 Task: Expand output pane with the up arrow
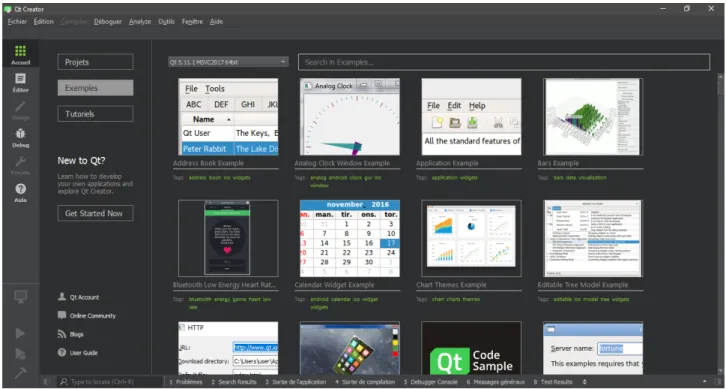click(705, 382)
